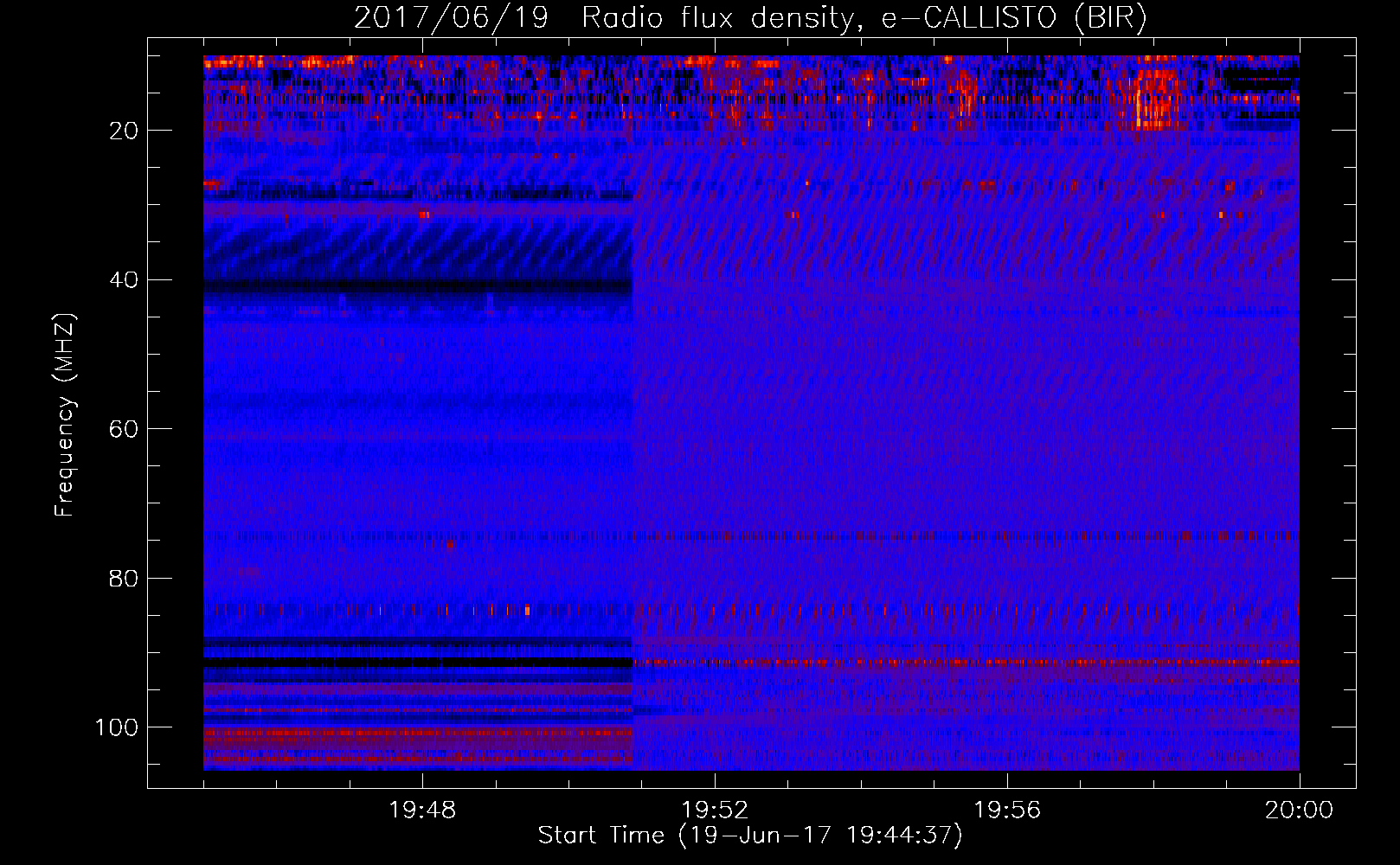
Task: Click the 'Start Time (19-Jun-17 19:44:37)' axis label
Action: (750, 836)
